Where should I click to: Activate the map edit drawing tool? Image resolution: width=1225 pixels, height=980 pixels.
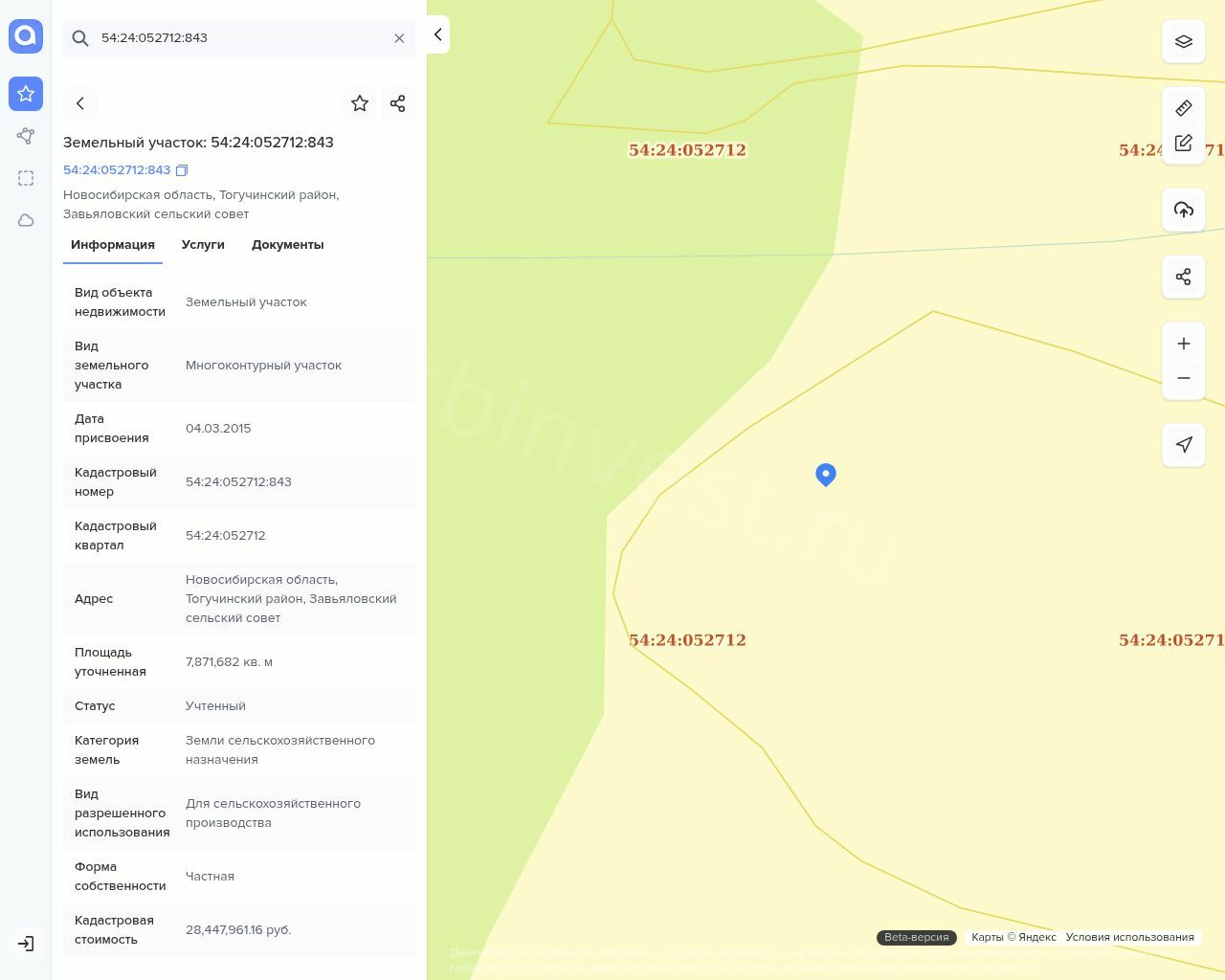click(x=1184, y=143)
